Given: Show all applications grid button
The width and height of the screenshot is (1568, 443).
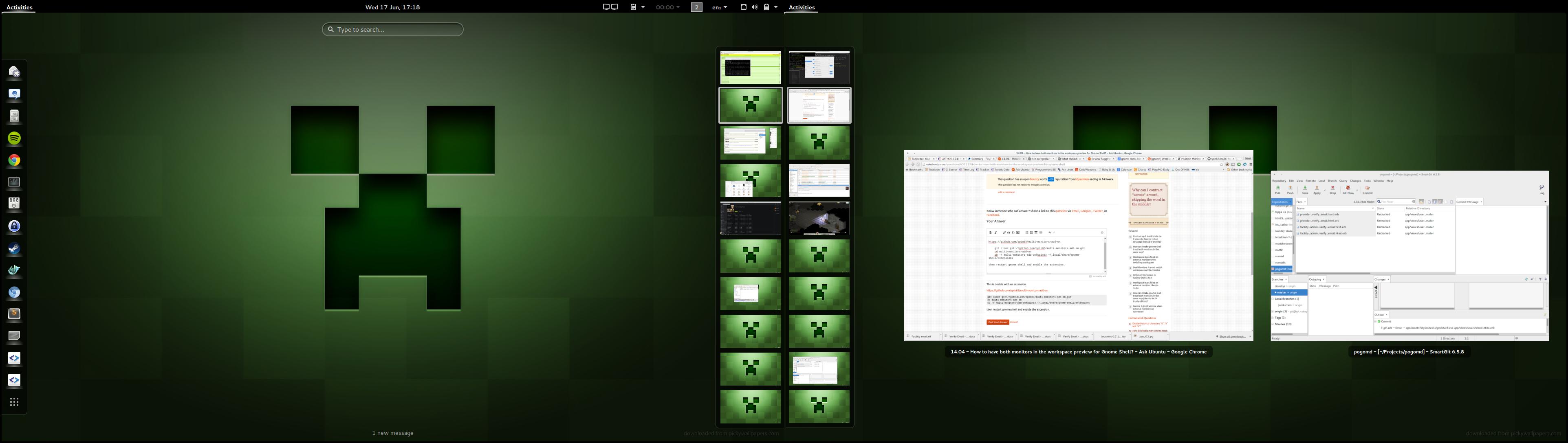Looking at the screenshot, I should (14, 401).
